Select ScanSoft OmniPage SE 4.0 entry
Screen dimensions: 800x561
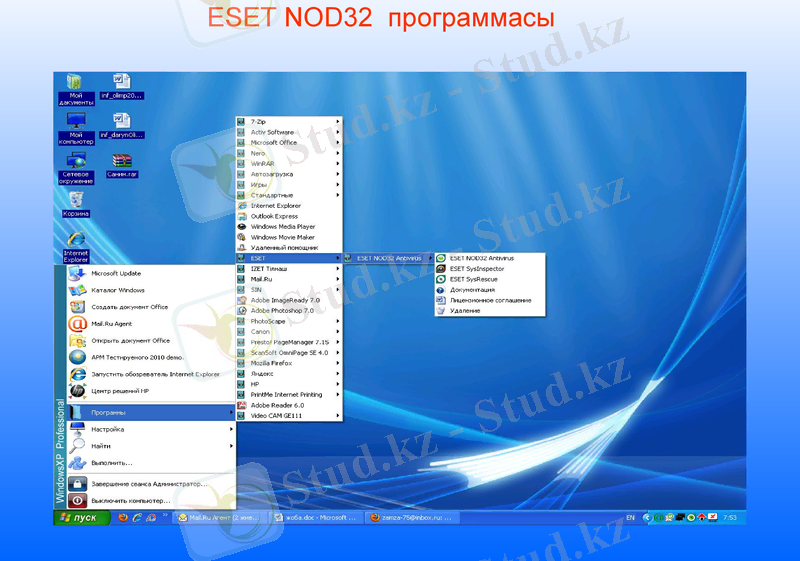289,352
